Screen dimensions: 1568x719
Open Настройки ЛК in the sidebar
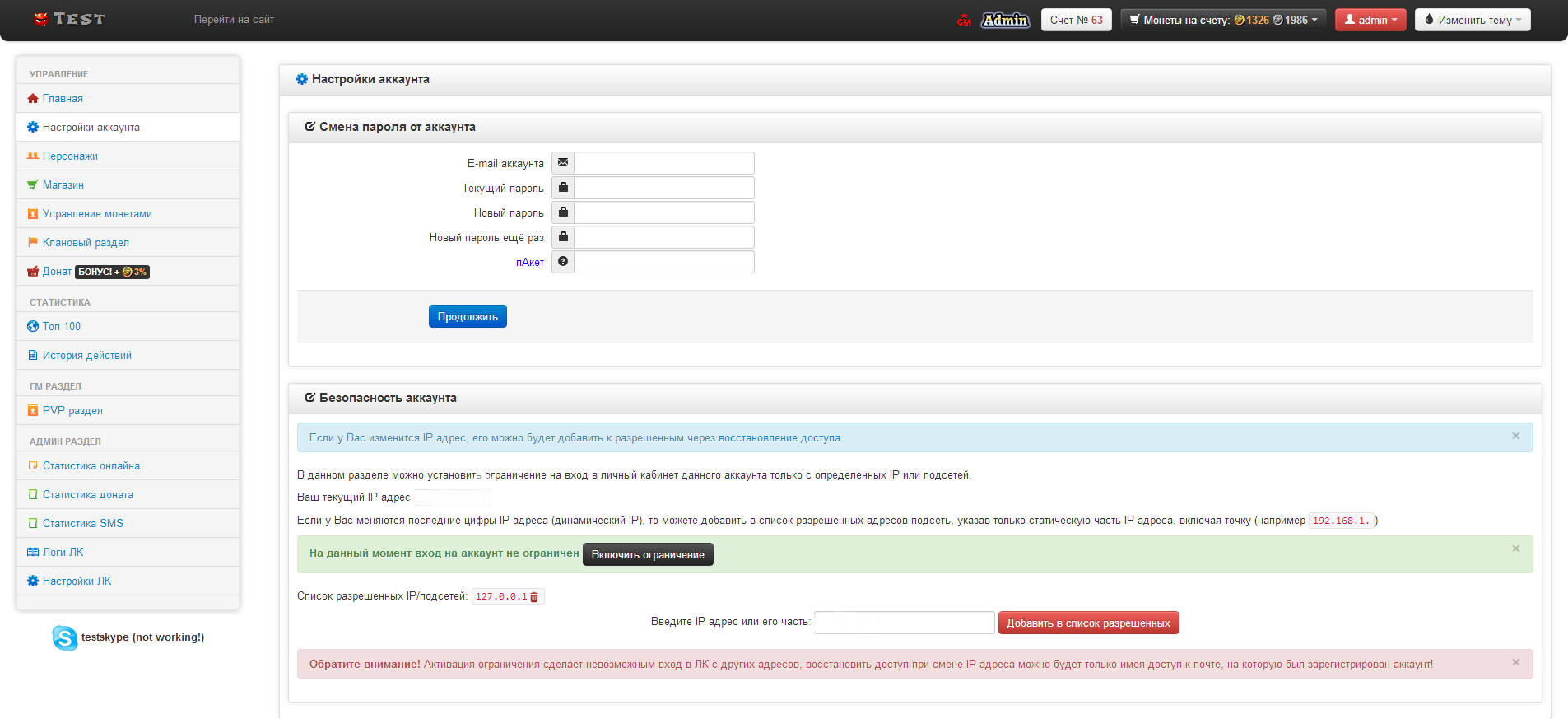coord(128,581)
